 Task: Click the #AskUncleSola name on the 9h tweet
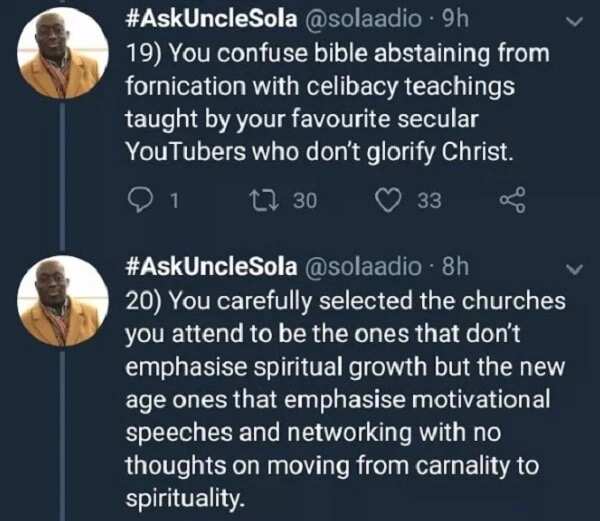(211, 19)
